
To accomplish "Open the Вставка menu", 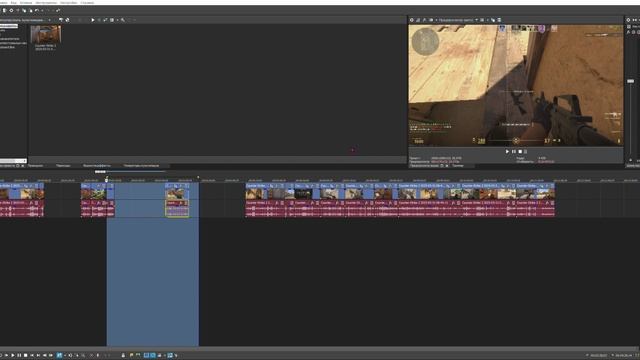I will point(26,2).
